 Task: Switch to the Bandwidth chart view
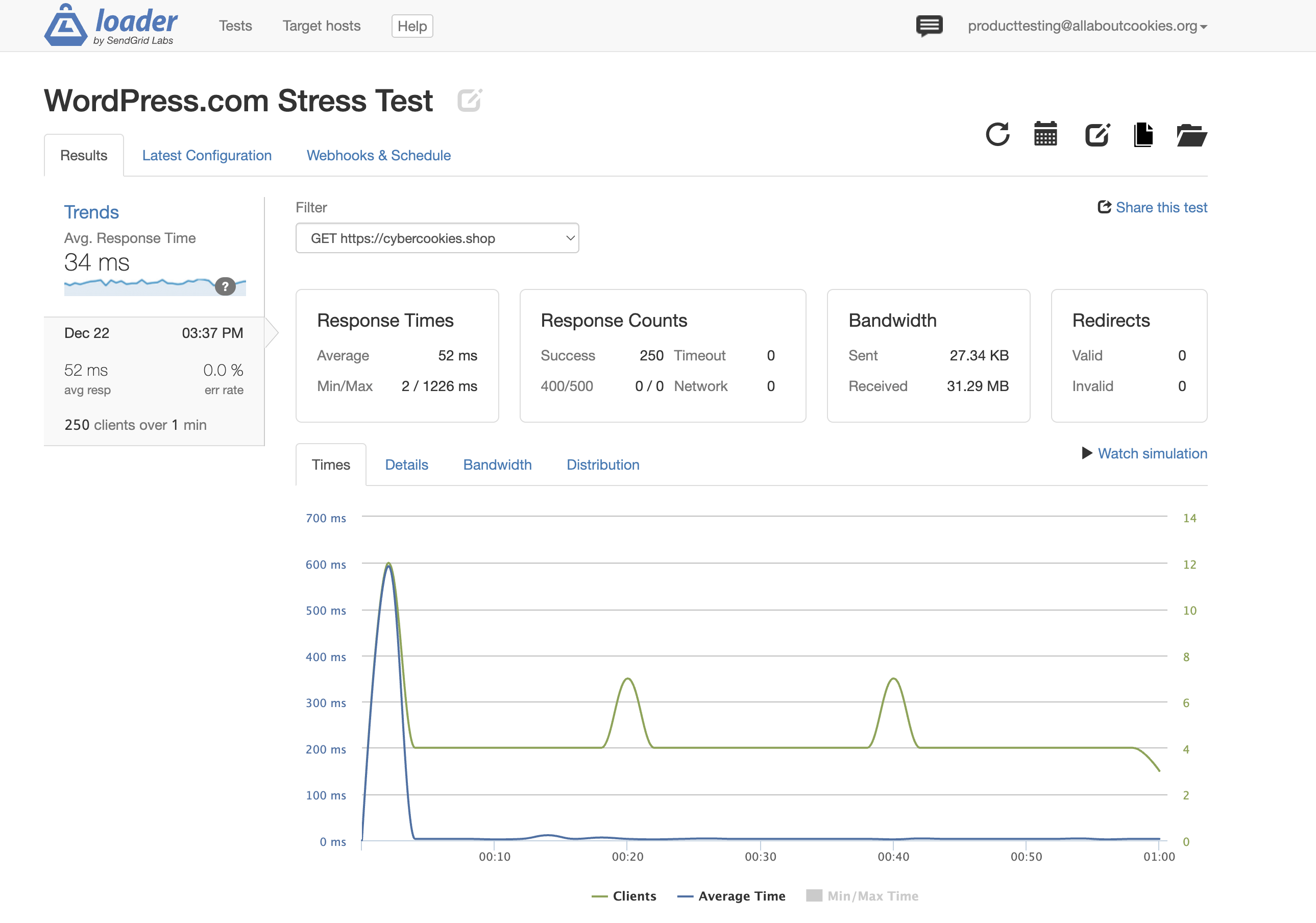[x=497, y=465]
